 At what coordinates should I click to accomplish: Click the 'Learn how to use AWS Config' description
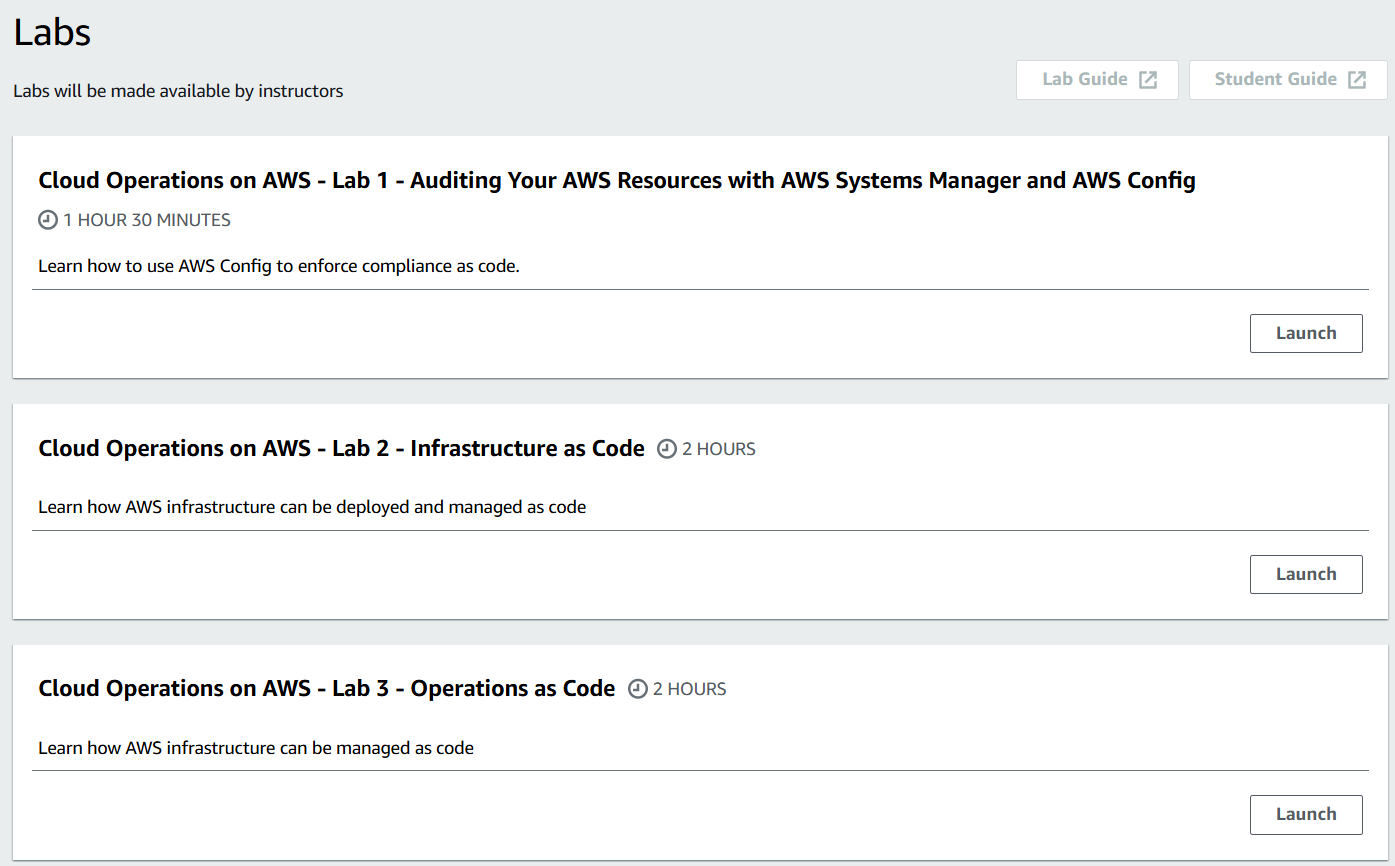coord(279,267)
